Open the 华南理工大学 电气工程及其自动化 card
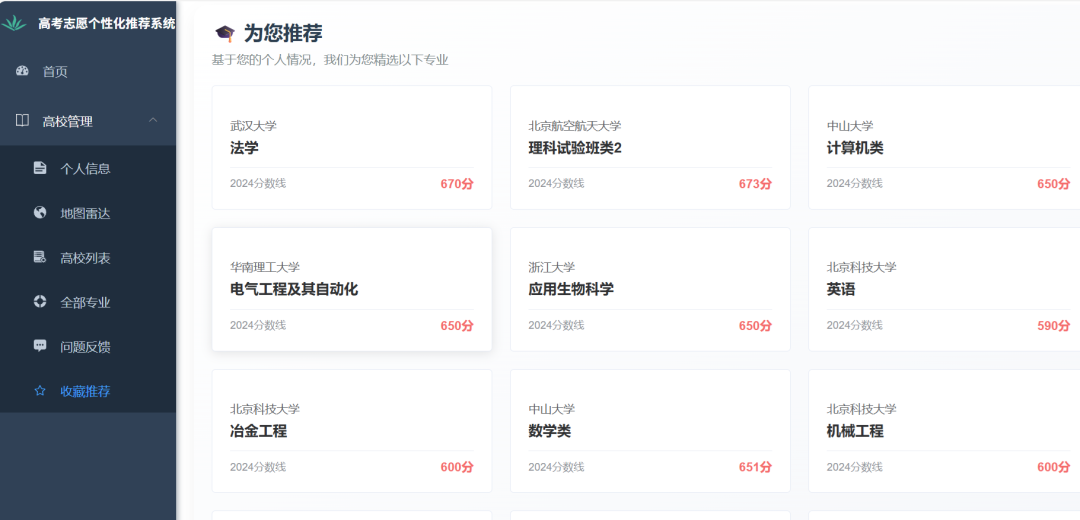Viewport: 1080px width, 520px height. click(352, 289)
